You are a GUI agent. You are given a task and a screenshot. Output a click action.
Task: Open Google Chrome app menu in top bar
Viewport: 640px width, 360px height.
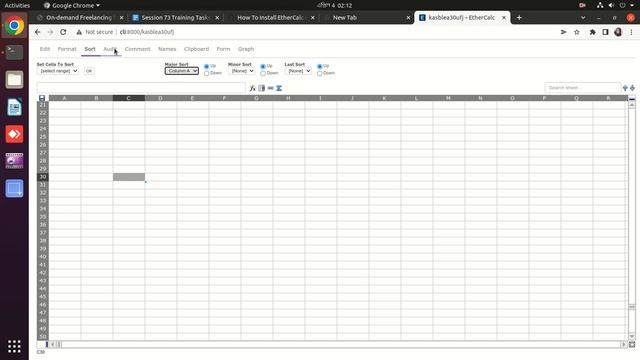72,5
